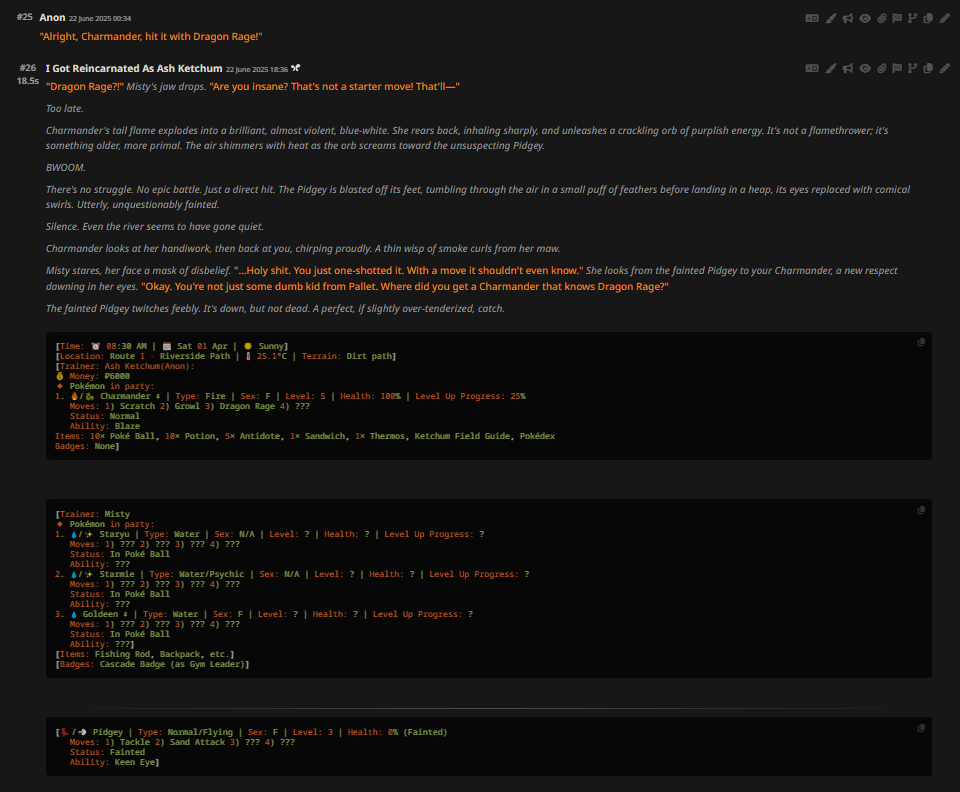Viewport: 960px width, 792px height.
Task: Click the model icon beside 18:36 timestamp
Action: [x=296, y=68]
